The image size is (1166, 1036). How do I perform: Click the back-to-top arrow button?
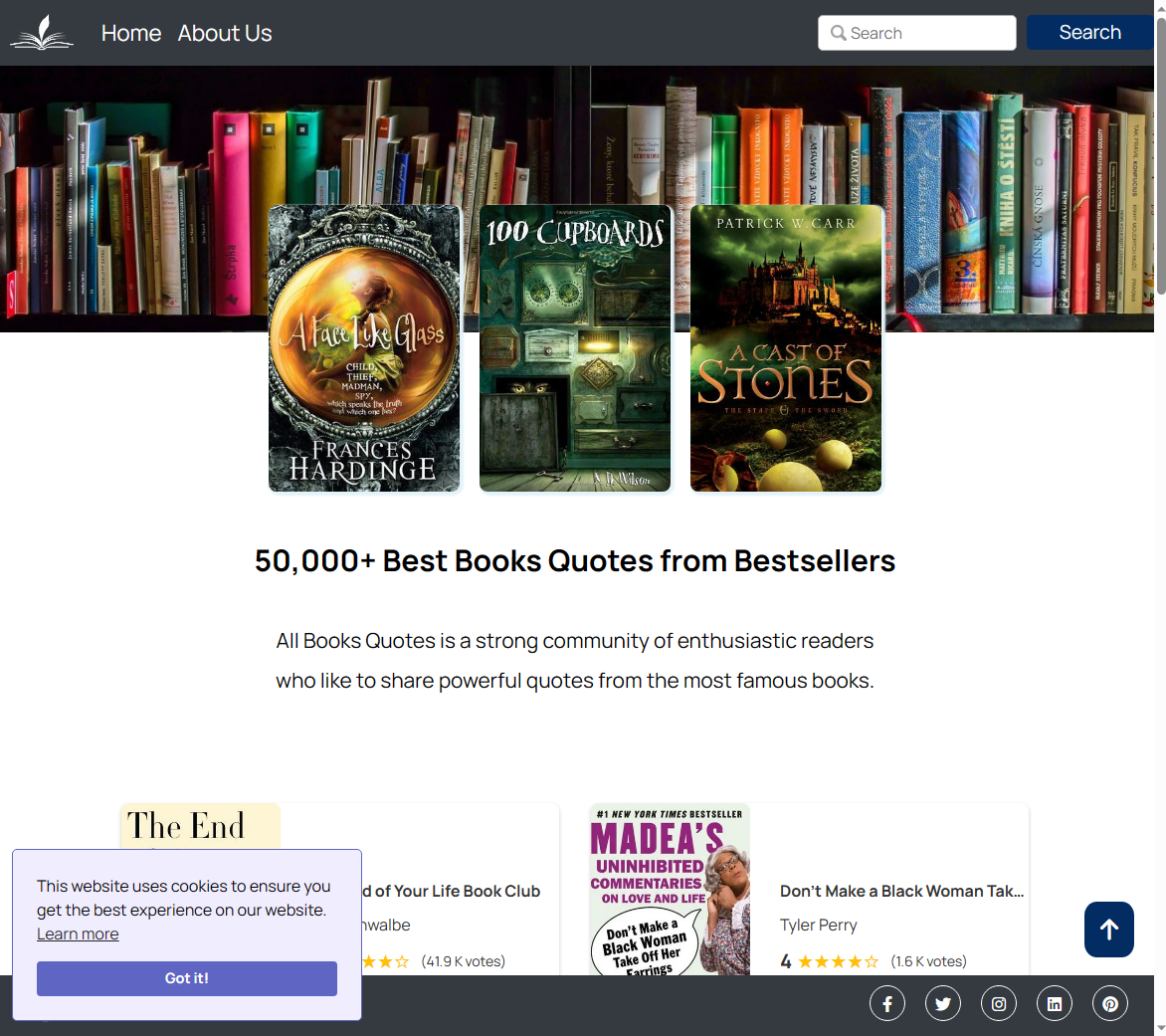click(1108, 930)
